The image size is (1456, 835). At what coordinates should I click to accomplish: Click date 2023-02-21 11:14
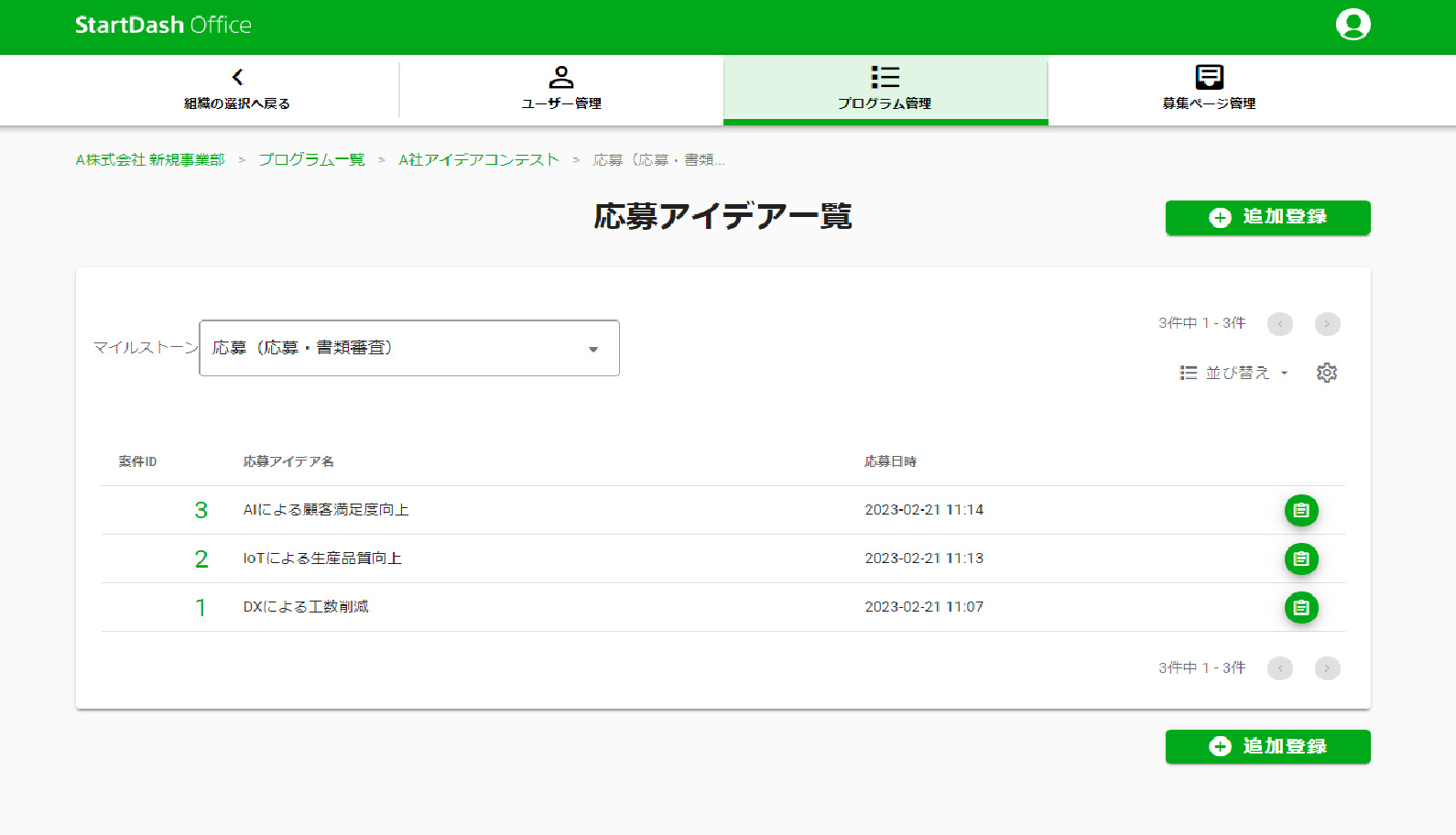[924, 510]
